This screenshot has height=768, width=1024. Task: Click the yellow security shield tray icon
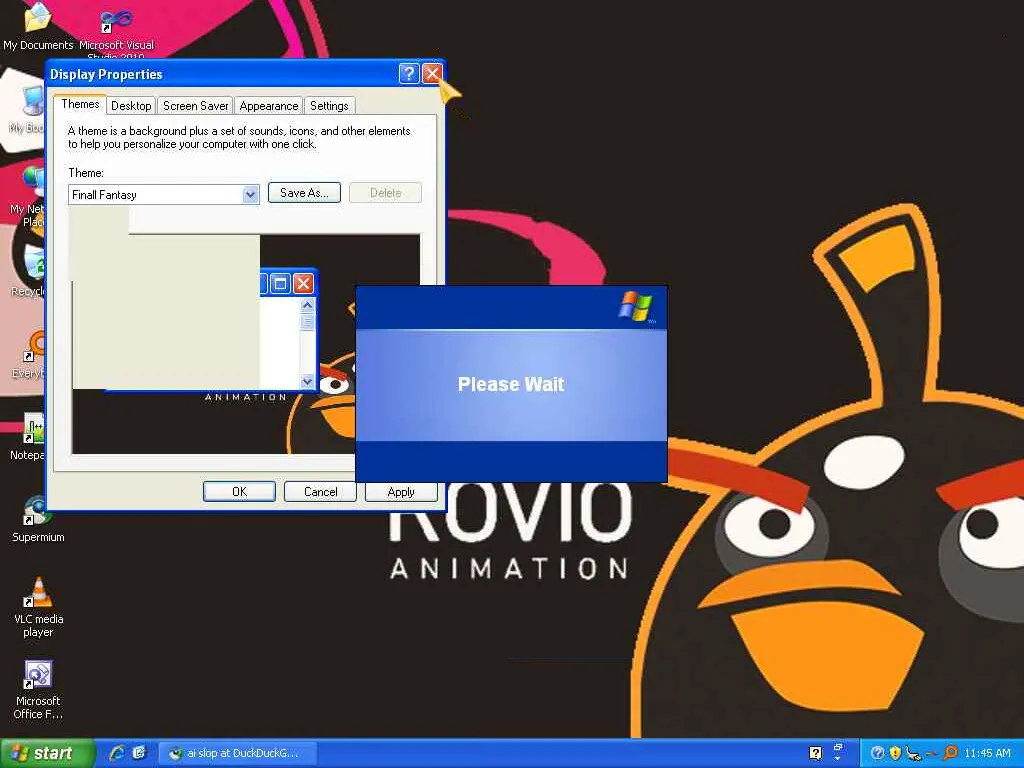click(895, 753)
